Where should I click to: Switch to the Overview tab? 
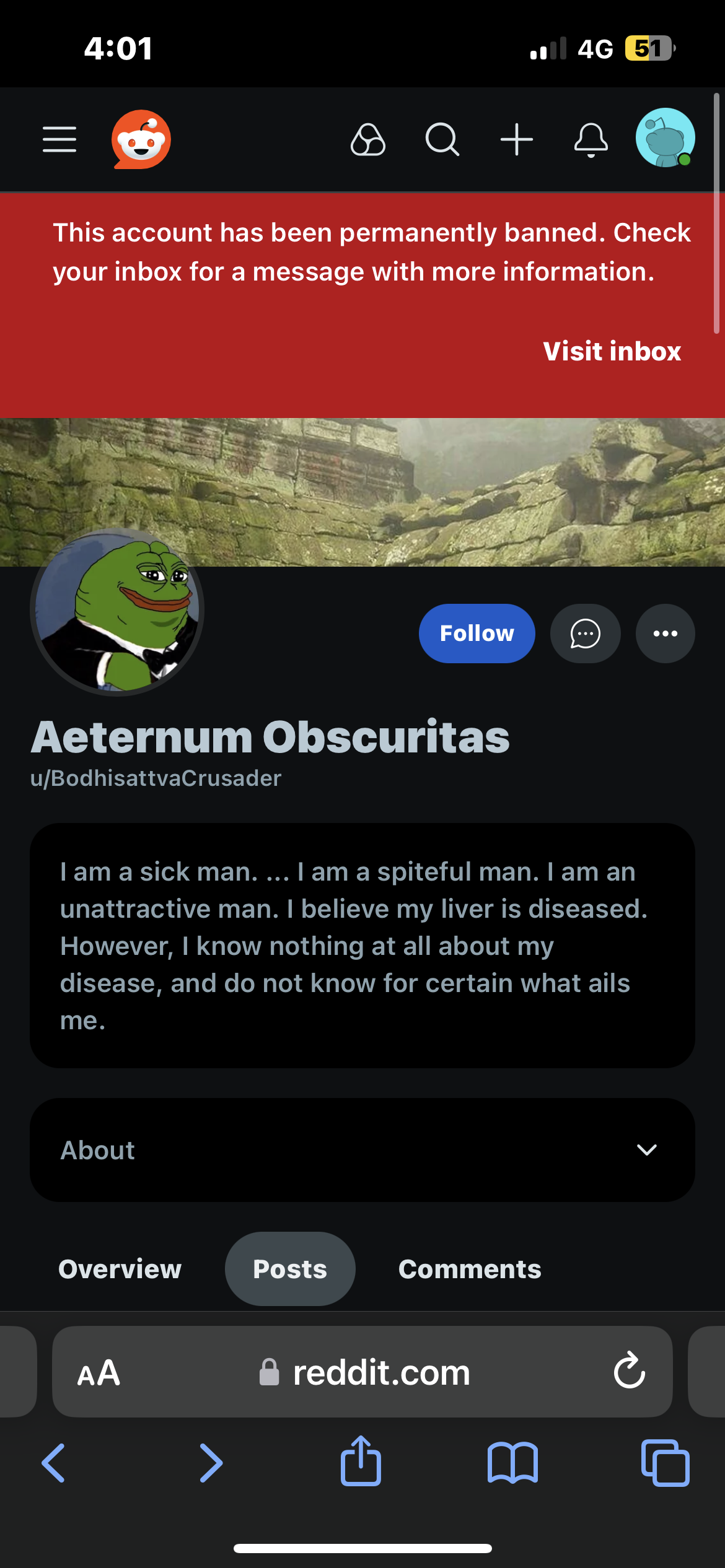pyautogui.click(x=120, y=1269)
